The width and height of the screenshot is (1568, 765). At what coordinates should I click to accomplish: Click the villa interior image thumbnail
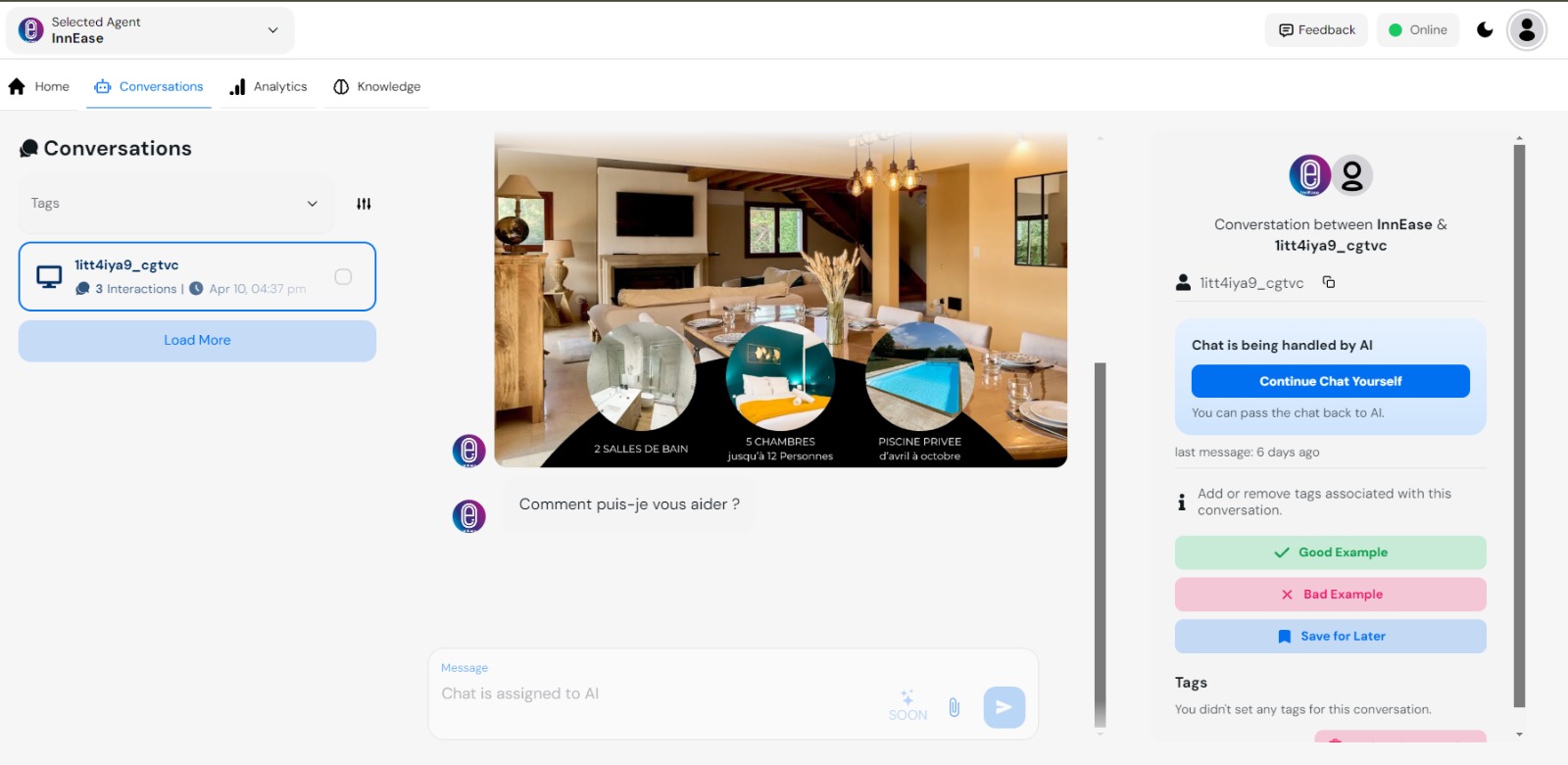(x=780, y=299)
